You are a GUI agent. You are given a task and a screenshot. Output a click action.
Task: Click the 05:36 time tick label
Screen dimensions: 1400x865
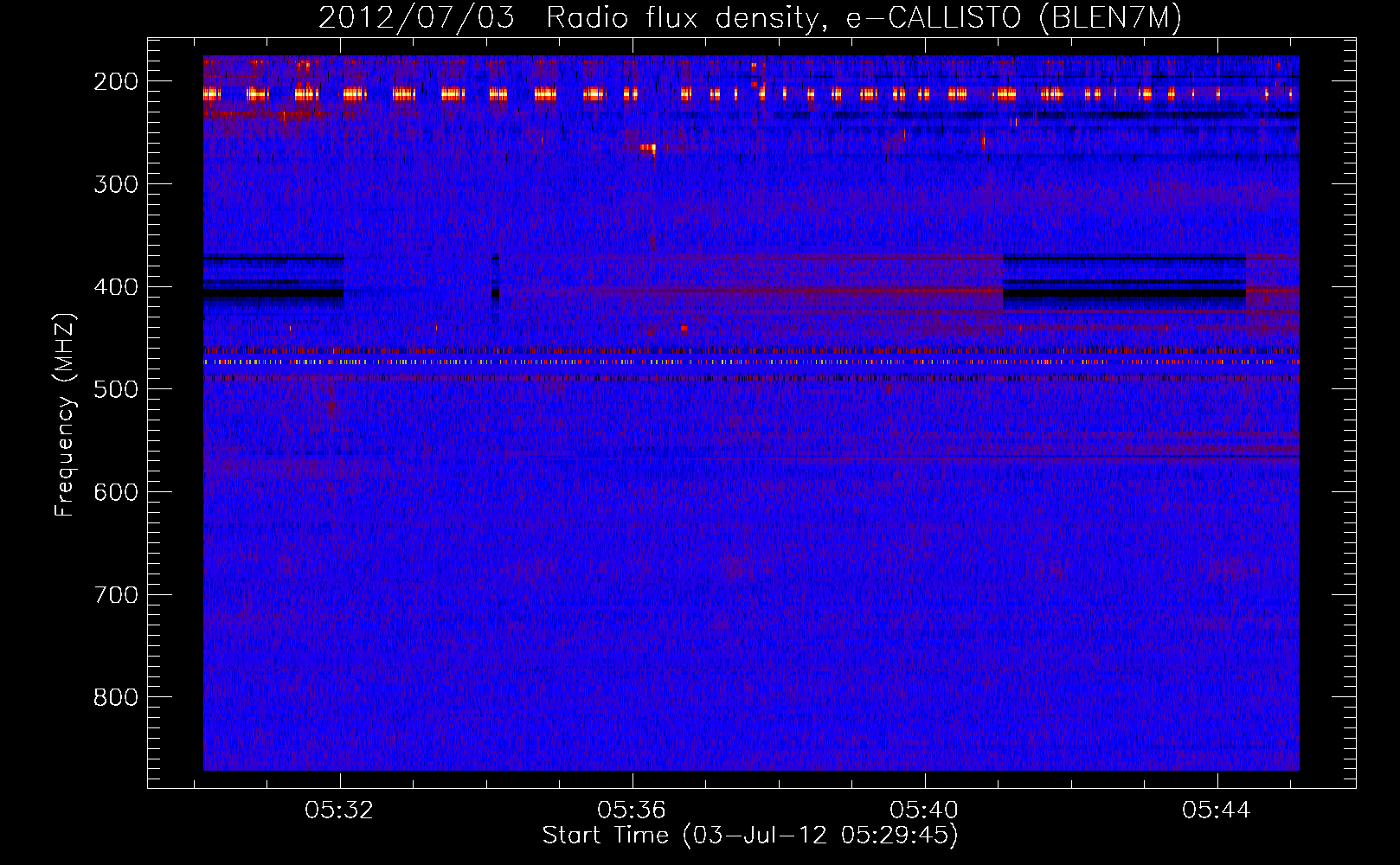point(632,811)
